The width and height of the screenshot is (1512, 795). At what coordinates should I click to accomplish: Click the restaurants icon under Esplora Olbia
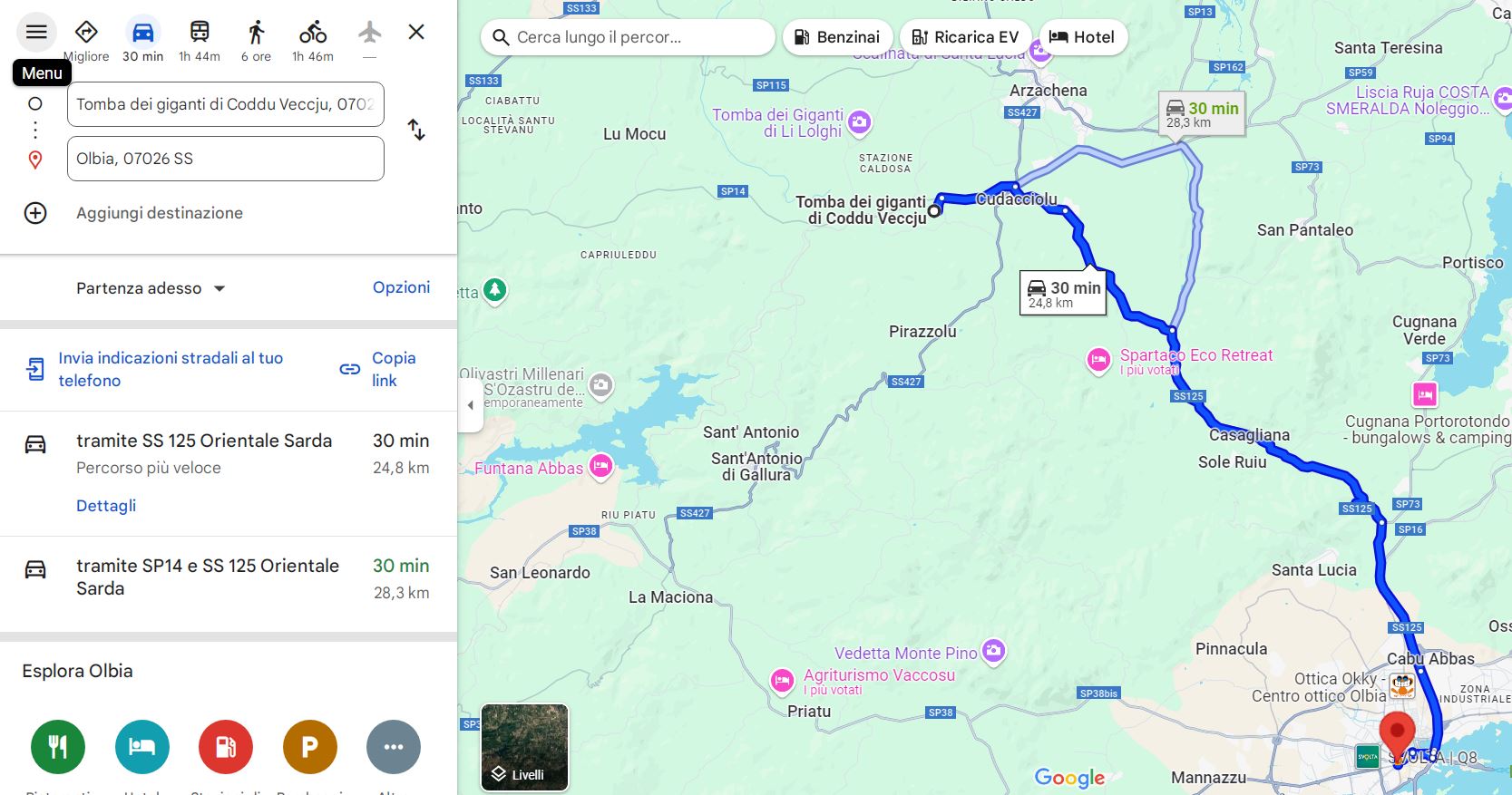pyautogui.click(x=58, y=747)
